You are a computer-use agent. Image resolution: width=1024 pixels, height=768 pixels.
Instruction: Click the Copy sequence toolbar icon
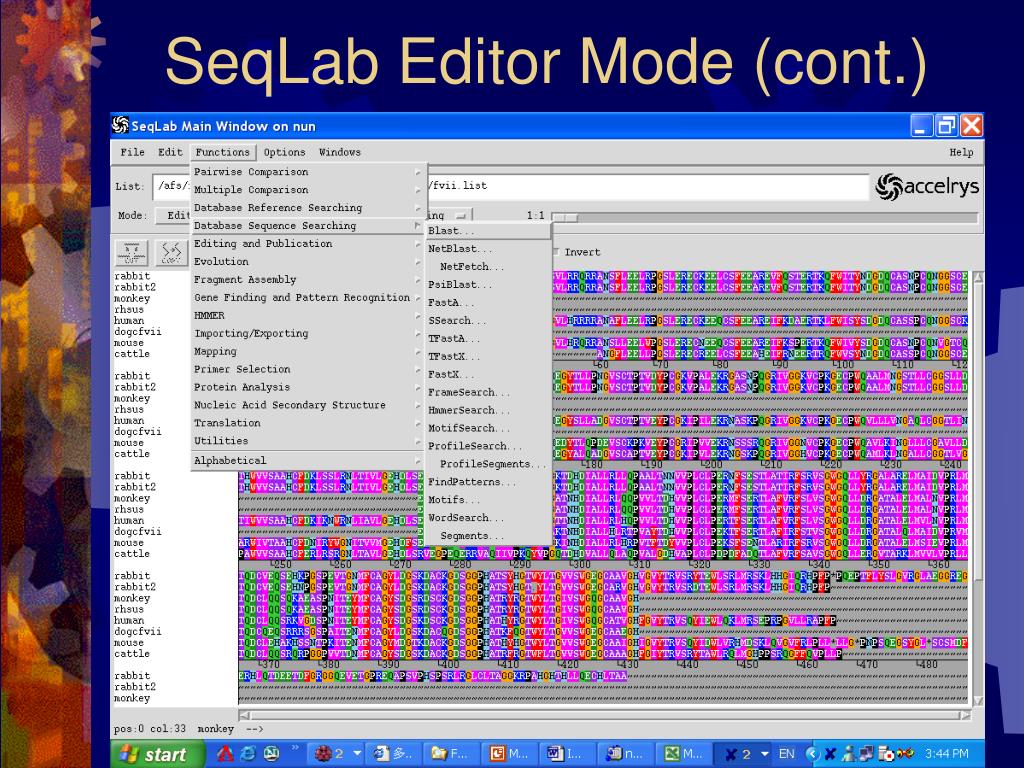pyautogui.click(x=171, y=252)
